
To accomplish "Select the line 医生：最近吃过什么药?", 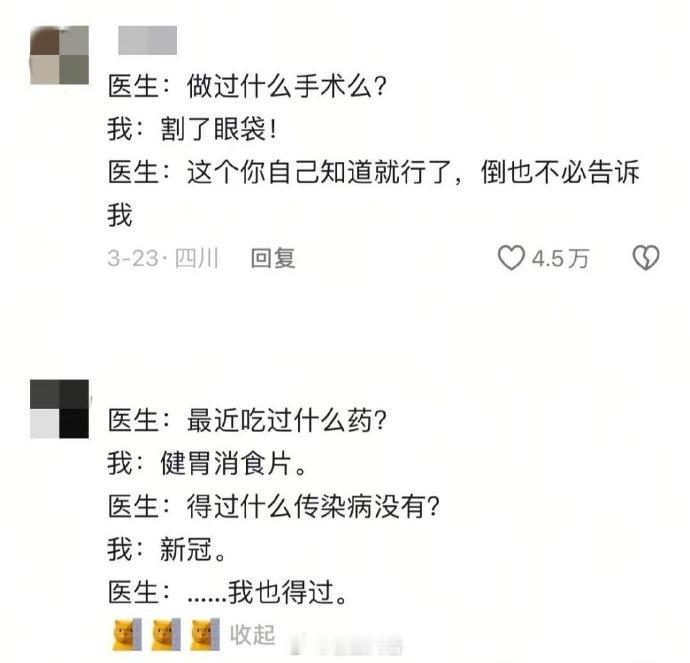I will pyautogui.click(x=247, y=420).
